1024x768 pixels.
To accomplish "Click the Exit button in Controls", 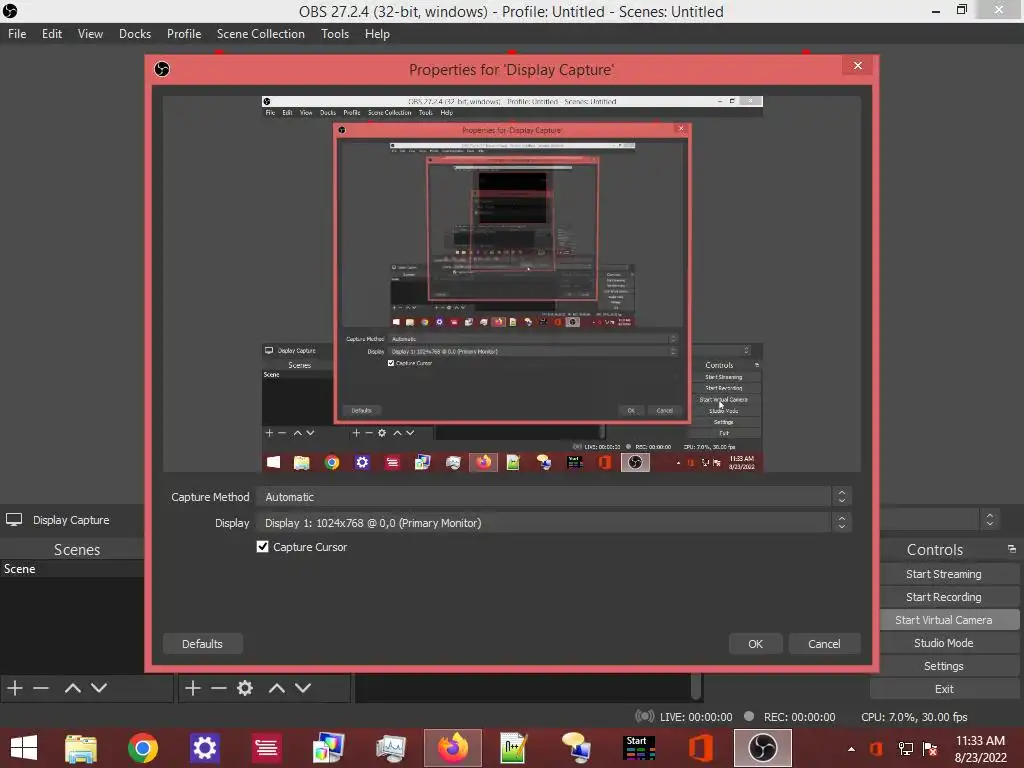I will click(943, 689).
